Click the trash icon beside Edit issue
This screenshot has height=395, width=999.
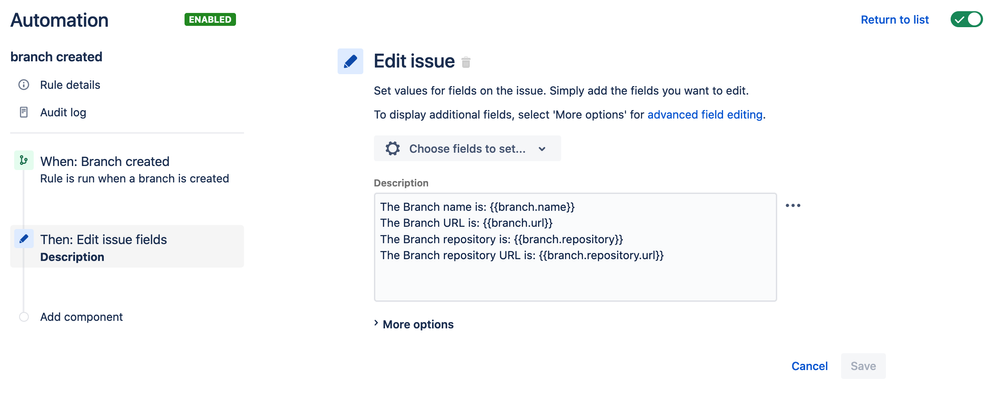click(x=466, y=62)
